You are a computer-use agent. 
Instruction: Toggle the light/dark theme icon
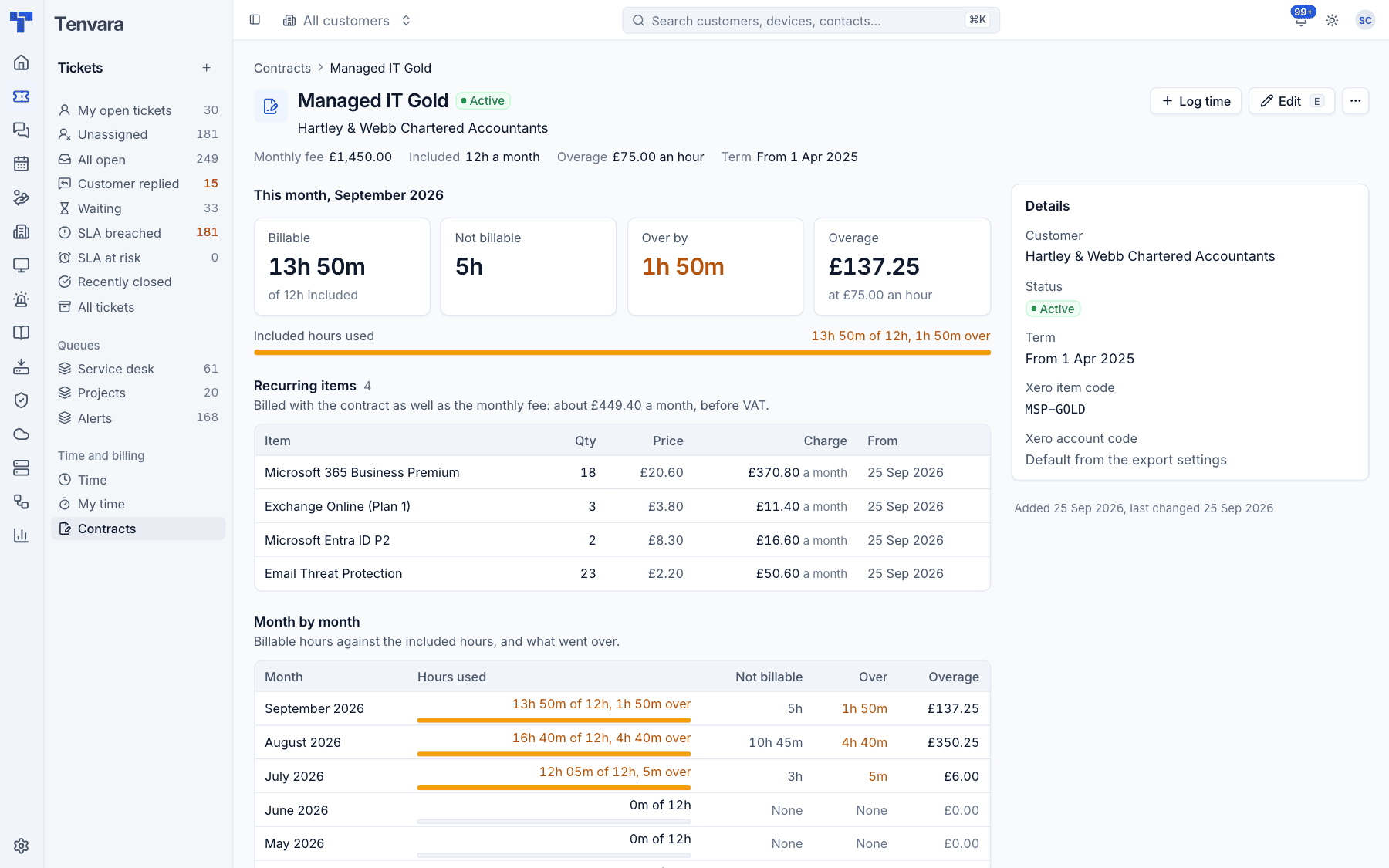tap(1332, 21)
